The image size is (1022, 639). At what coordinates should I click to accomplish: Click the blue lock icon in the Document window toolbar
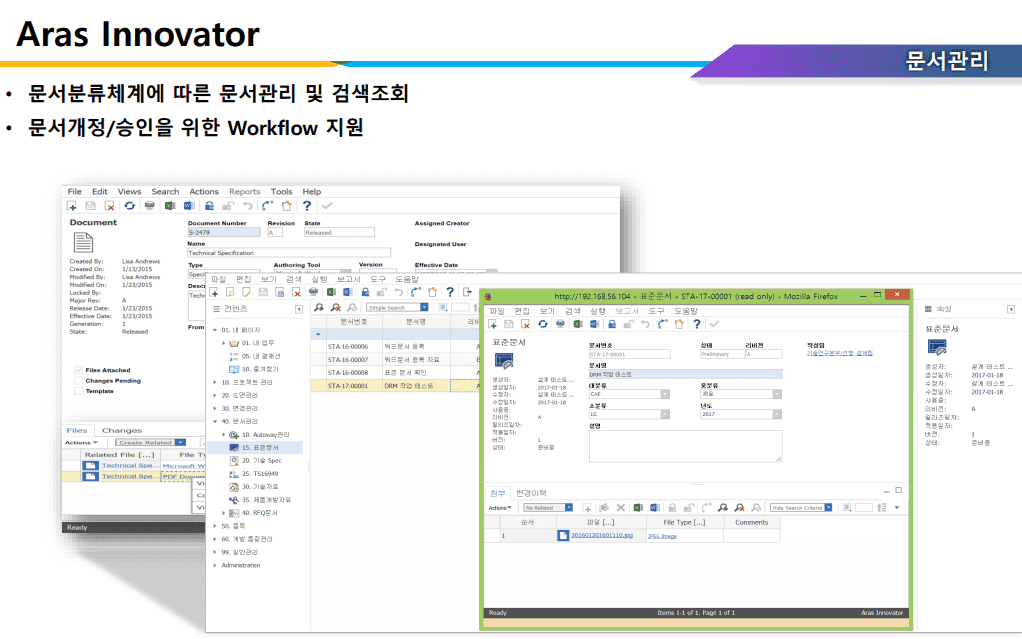pyautogui.click(x=209, y=206)
